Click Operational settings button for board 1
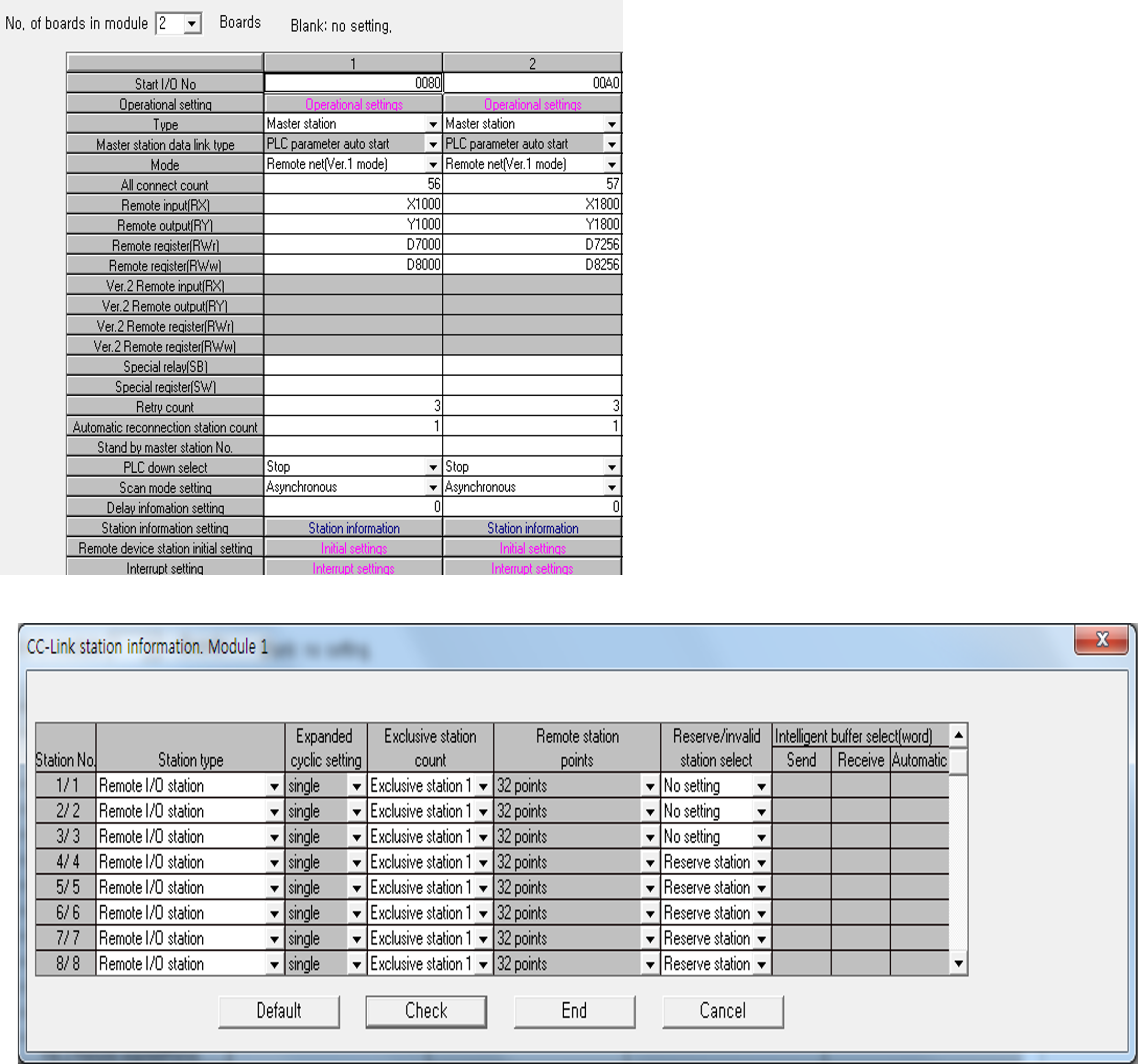 pyautogui.click(x=353, y=104)
